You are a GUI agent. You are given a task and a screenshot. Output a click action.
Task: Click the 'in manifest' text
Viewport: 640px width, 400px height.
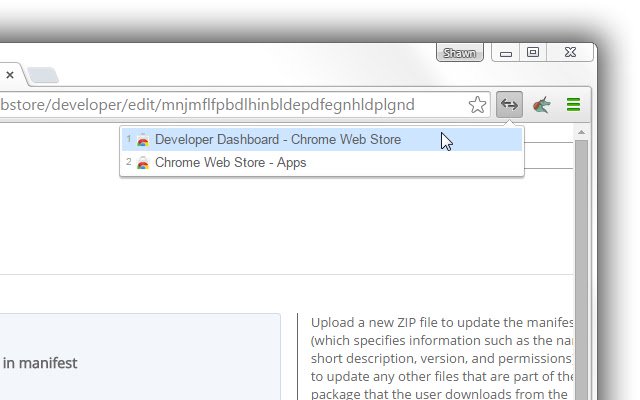pos(40,363)
